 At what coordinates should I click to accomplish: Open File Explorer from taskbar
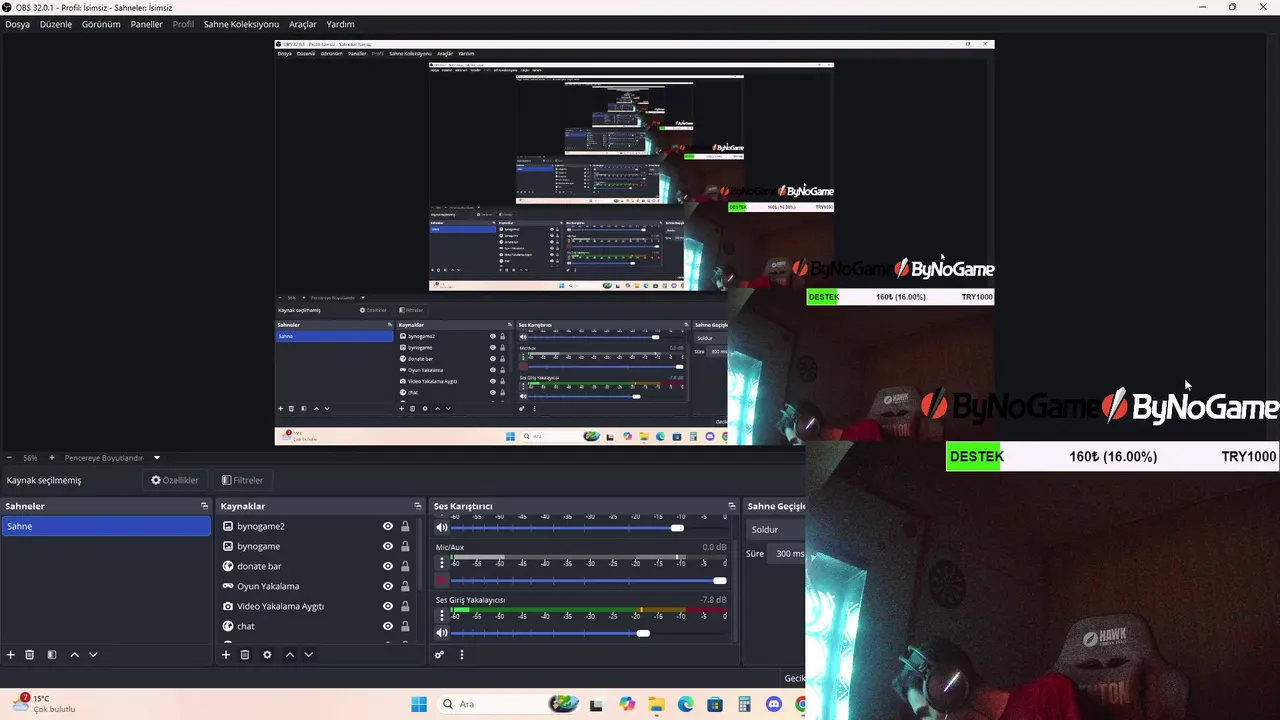[656, 704]
